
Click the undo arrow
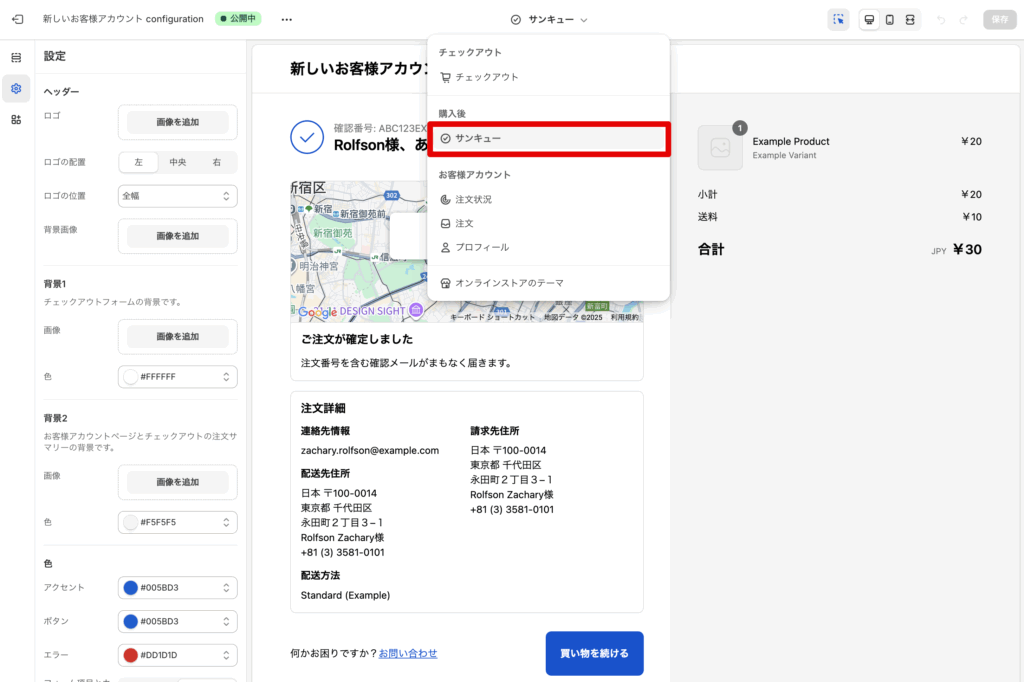941,20
